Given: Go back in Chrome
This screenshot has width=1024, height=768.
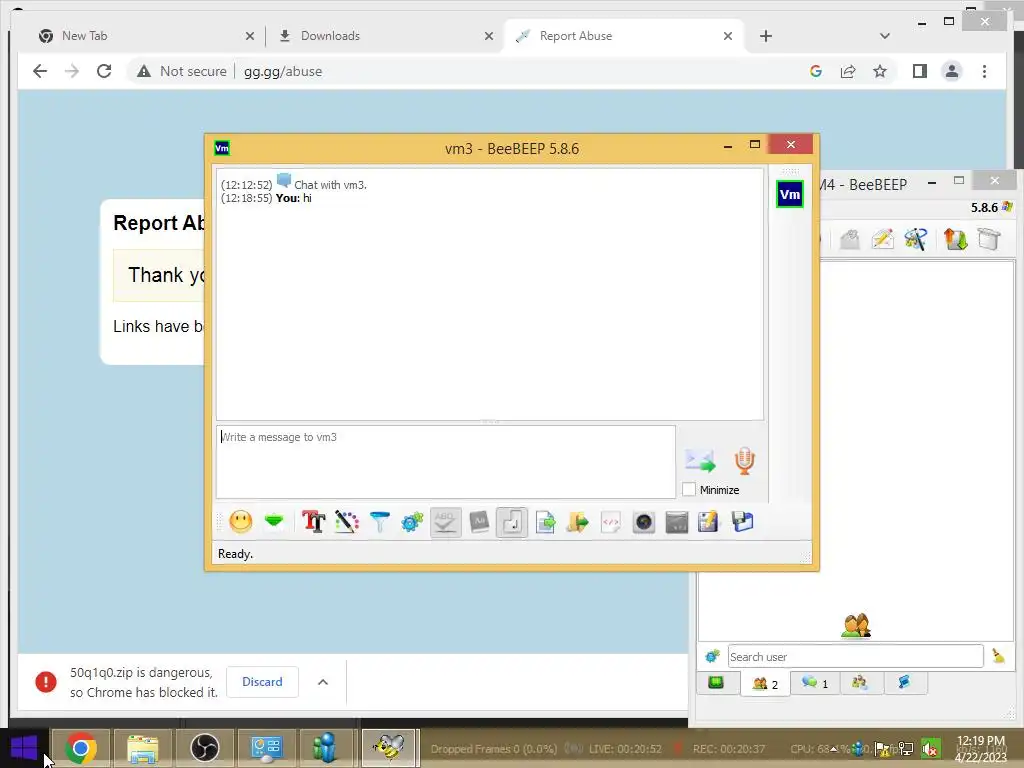Looking at the screenshot, I should click(40, 71).
